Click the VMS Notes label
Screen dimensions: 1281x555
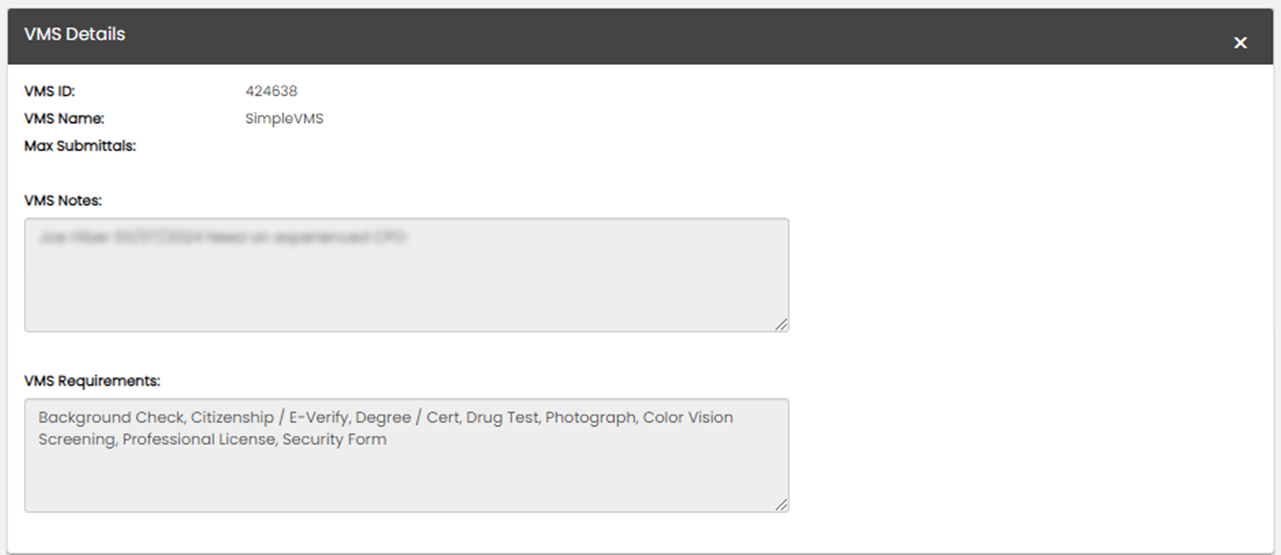coord(63,201)
